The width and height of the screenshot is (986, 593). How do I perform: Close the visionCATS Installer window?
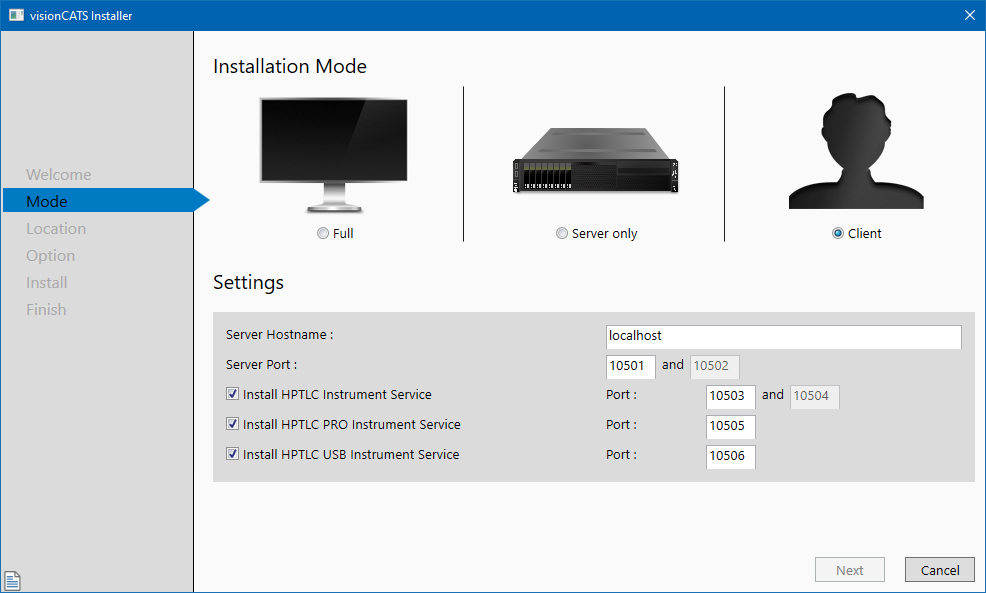(969, 15)
